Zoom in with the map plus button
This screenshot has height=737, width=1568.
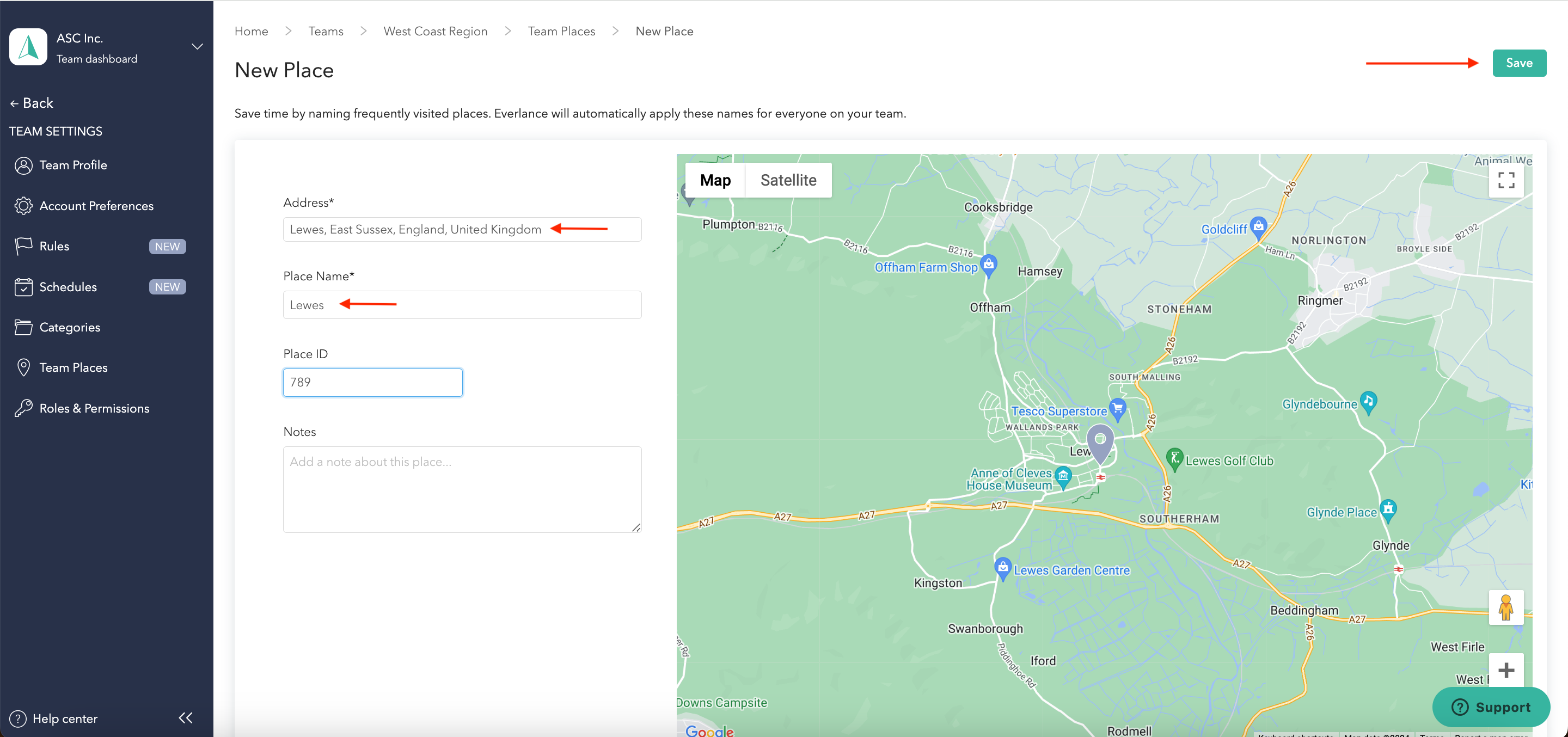coord(1505,670)
